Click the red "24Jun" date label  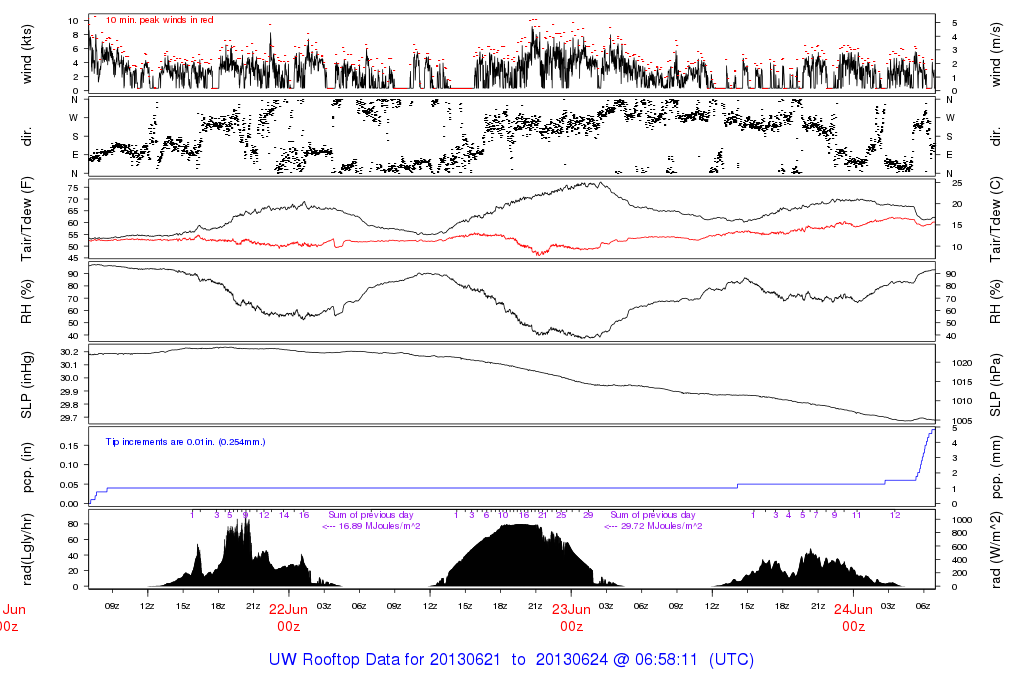click(853, 609)
